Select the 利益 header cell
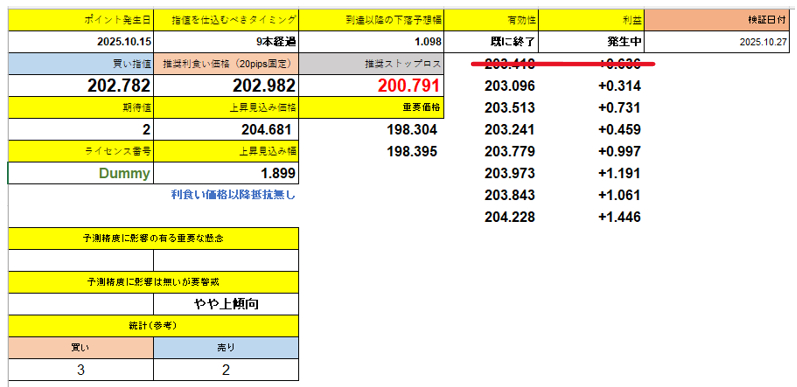This screenshot has height=387, width=797. point(592,20)
